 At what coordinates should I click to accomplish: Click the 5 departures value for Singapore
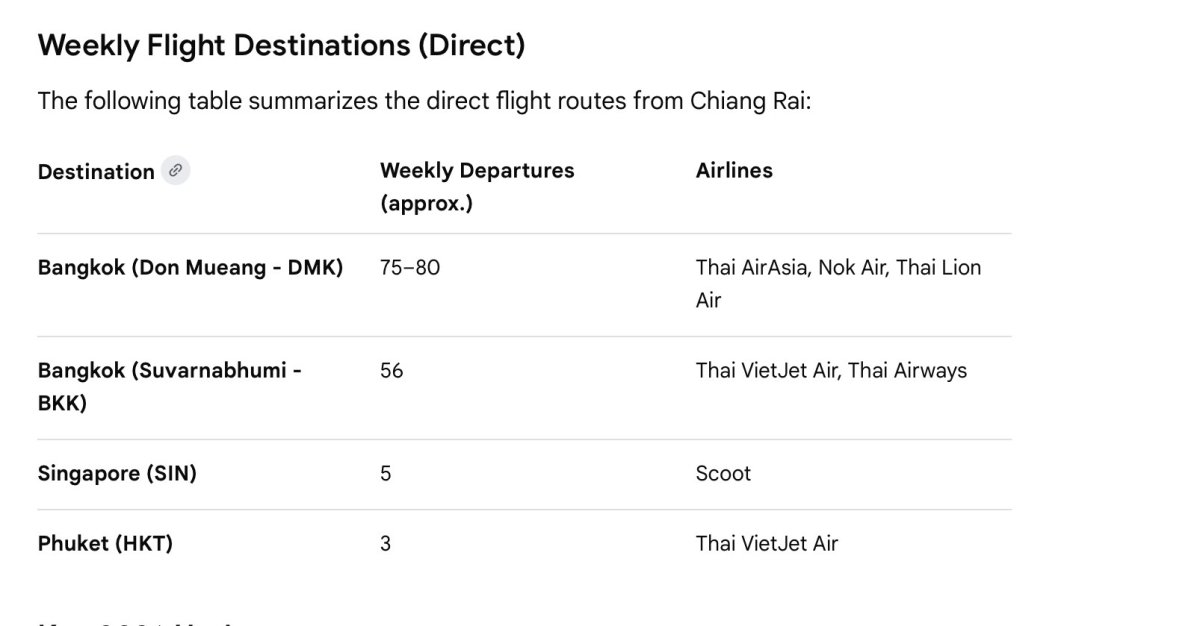pos(386,474)
